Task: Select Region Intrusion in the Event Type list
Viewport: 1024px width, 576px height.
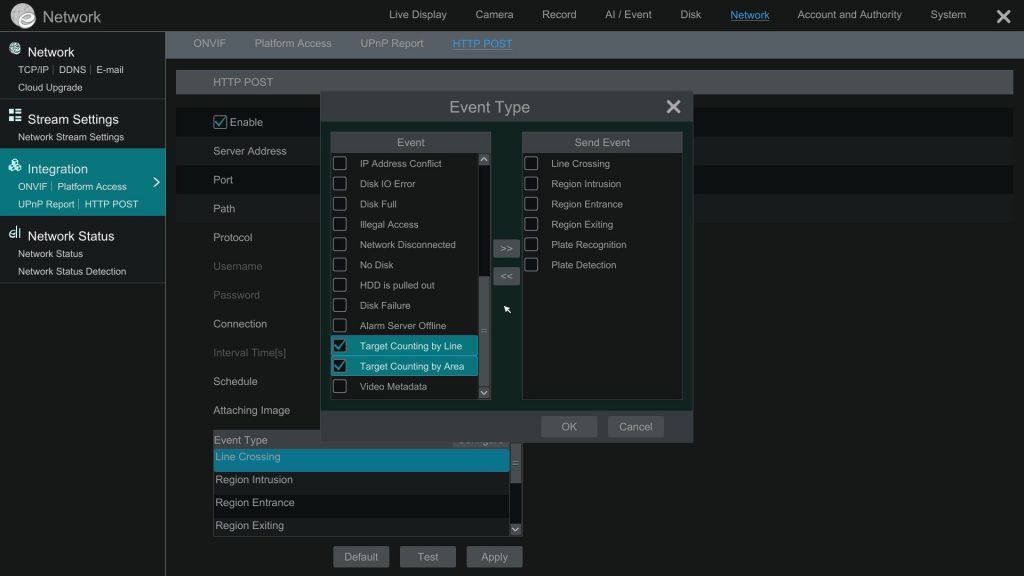Action: pos(253,480)
